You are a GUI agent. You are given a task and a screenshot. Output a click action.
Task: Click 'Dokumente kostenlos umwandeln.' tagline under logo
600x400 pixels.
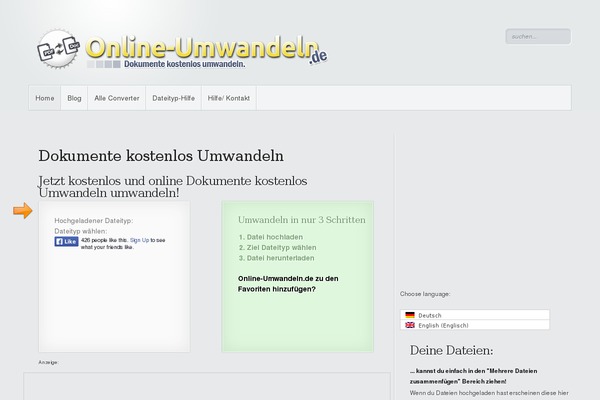[184, 64]
